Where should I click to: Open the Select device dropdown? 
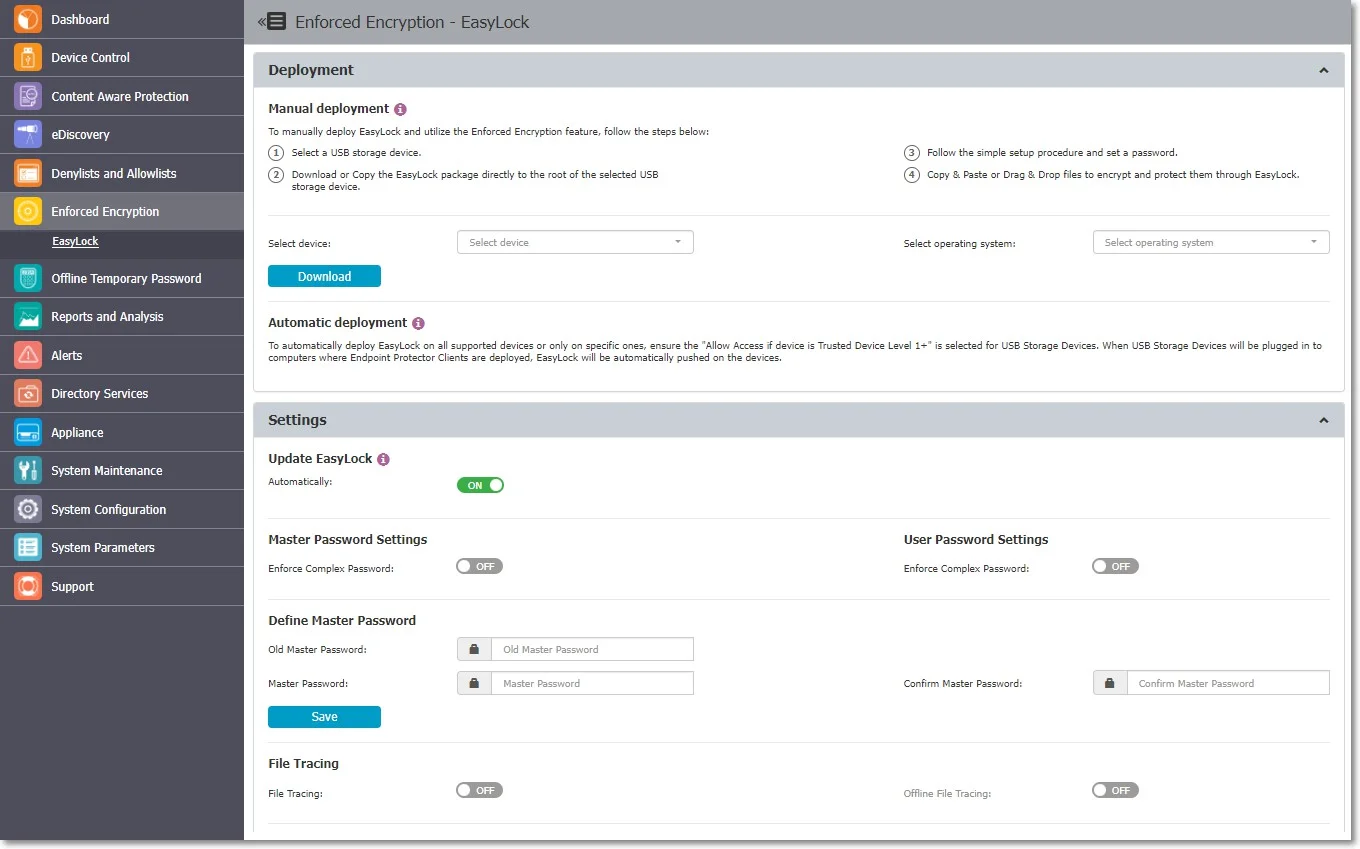pyautogui.click(x=575, y=242)
